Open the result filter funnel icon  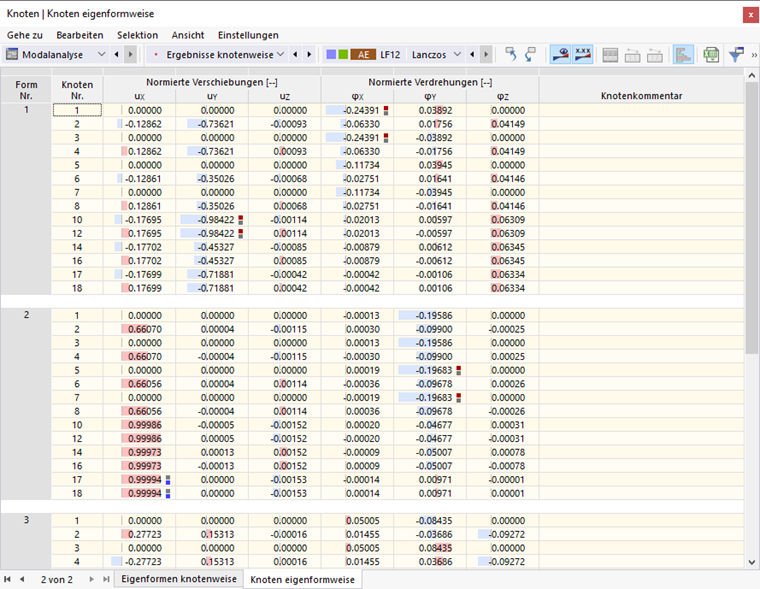click(736, 54)
